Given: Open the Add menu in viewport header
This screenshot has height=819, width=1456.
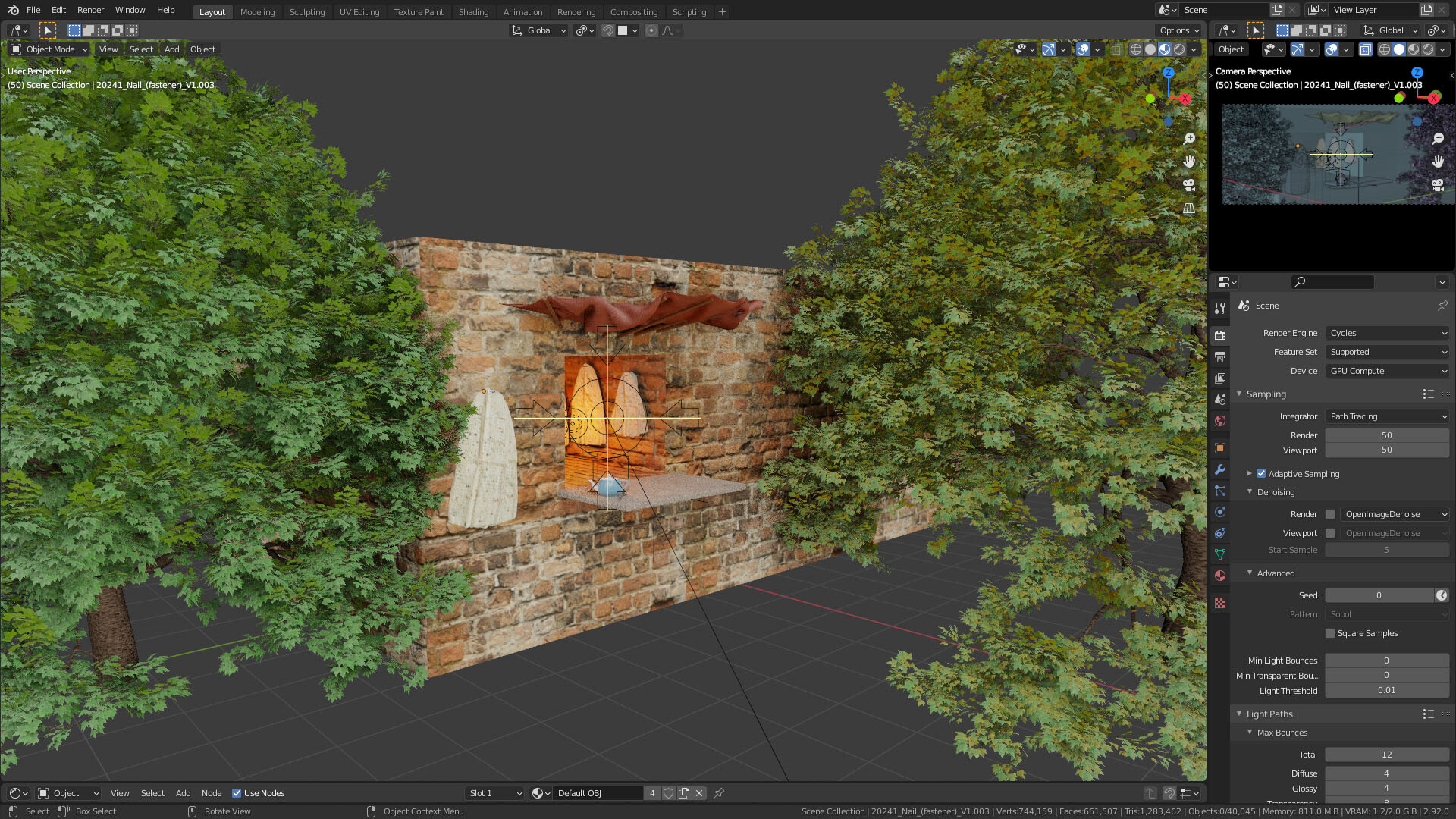Looking at the screenshot, I should [x=172, y=49].
